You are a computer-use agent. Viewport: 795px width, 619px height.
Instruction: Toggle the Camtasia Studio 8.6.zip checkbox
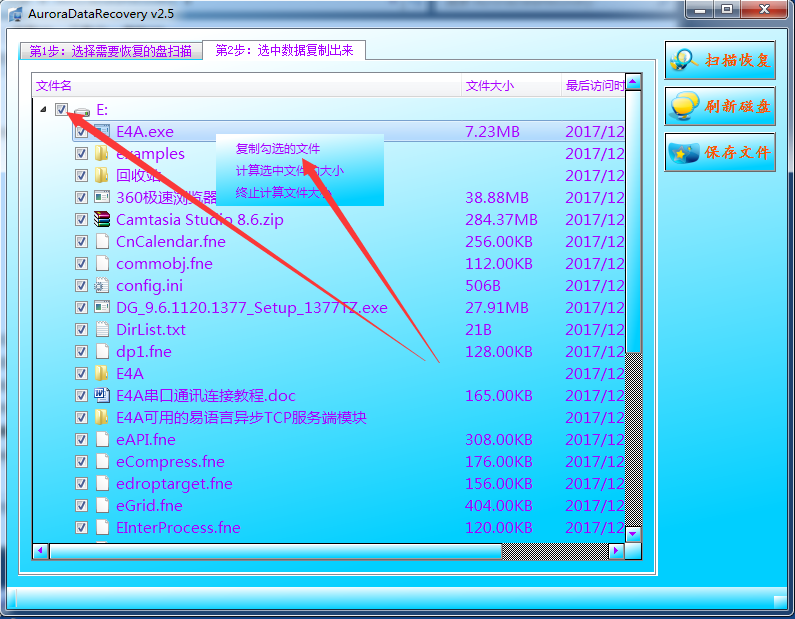[x=81, y=220]
